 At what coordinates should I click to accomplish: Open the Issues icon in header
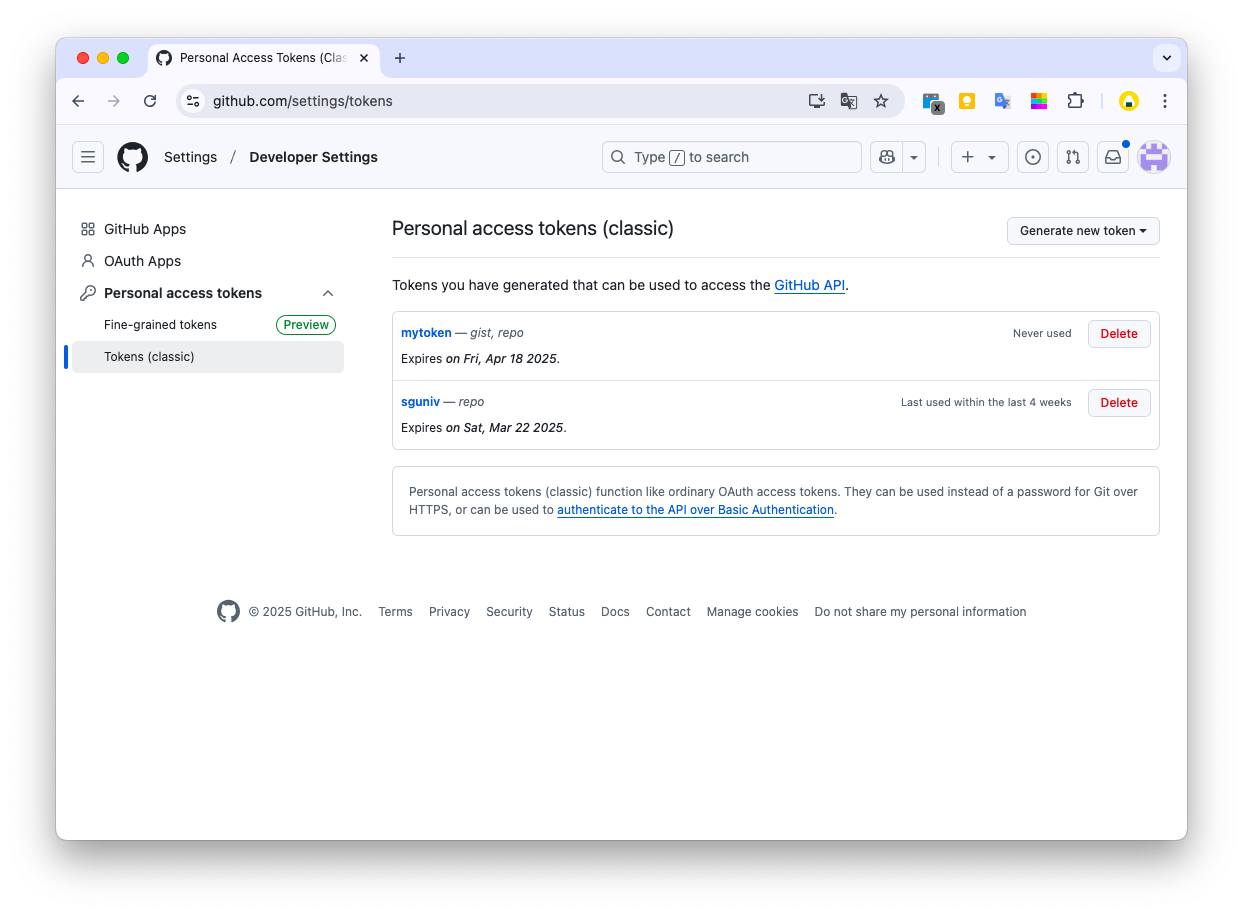(x=1033, y=157)
